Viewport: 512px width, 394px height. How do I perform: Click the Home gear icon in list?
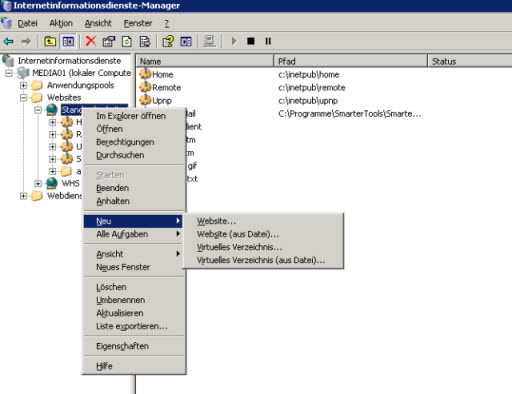(145, 74)
